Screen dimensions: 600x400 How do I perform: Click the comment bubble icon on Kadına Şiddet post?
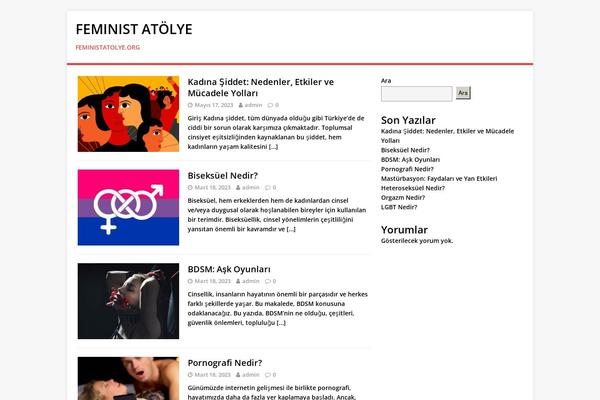coord(270,105)
